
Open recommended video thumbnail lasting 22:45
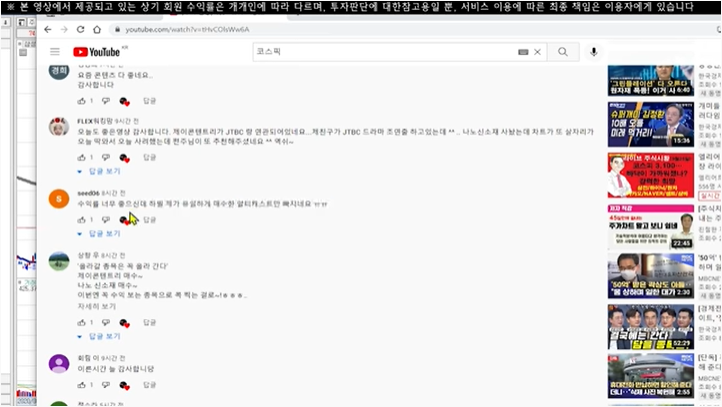pyautogui.click(x=651, y=227)
